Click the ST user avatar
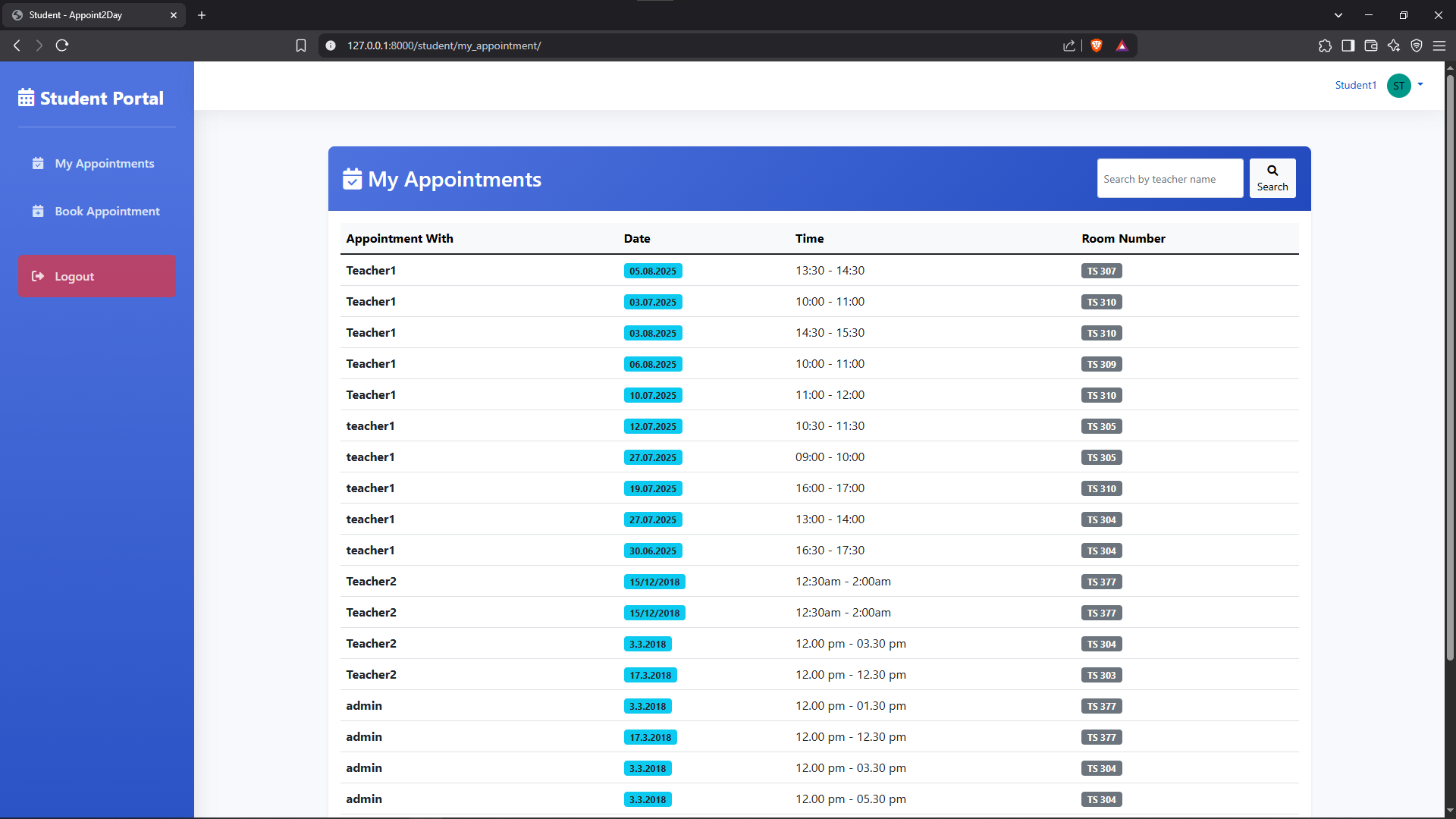Screen dimensions: 1456x819 [1398, 86]
